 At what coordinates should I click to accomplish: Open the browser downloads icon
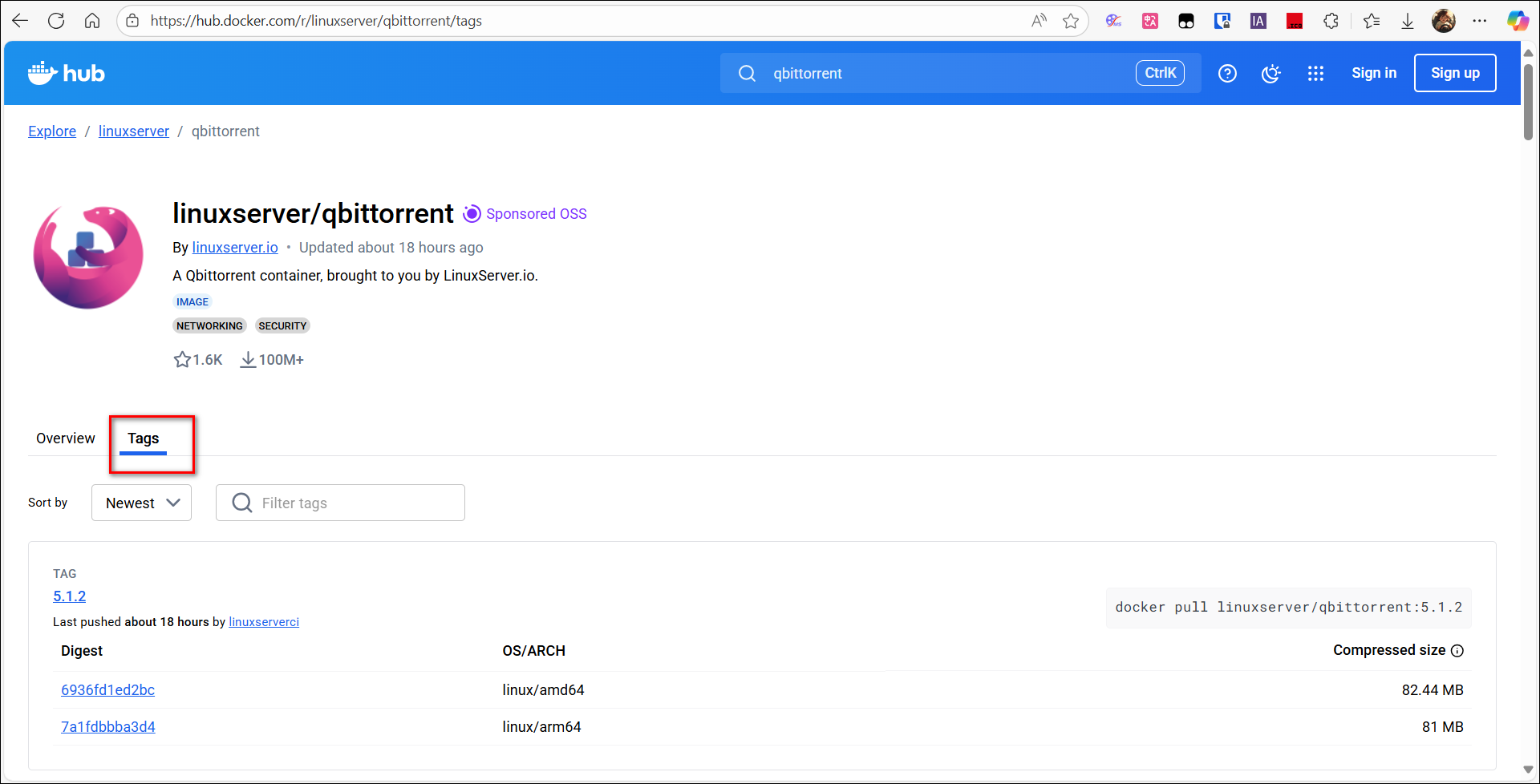click(x=1408, y=21)
